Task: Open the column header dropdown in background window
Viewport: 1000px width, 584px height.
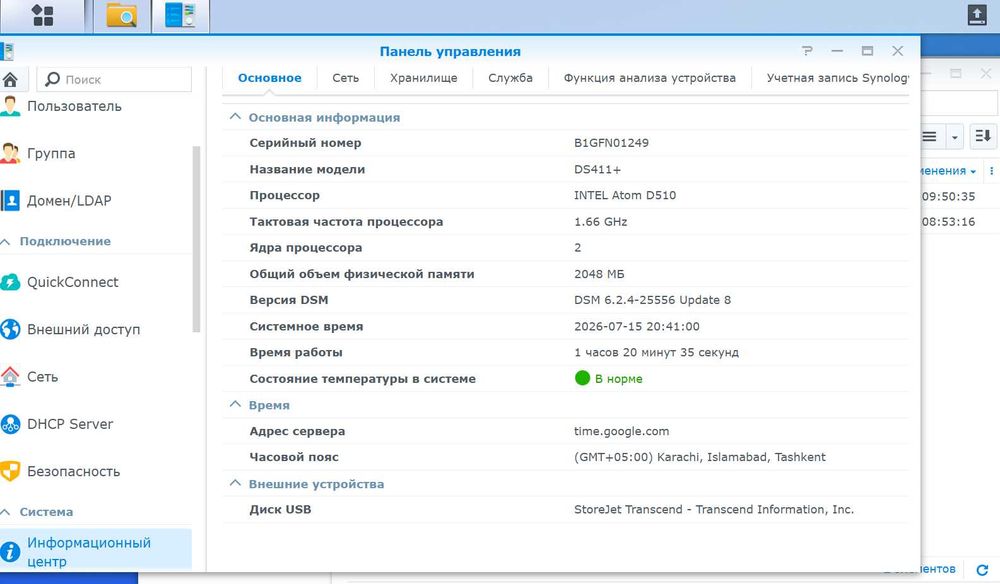Action: click(x=973, y=171)
